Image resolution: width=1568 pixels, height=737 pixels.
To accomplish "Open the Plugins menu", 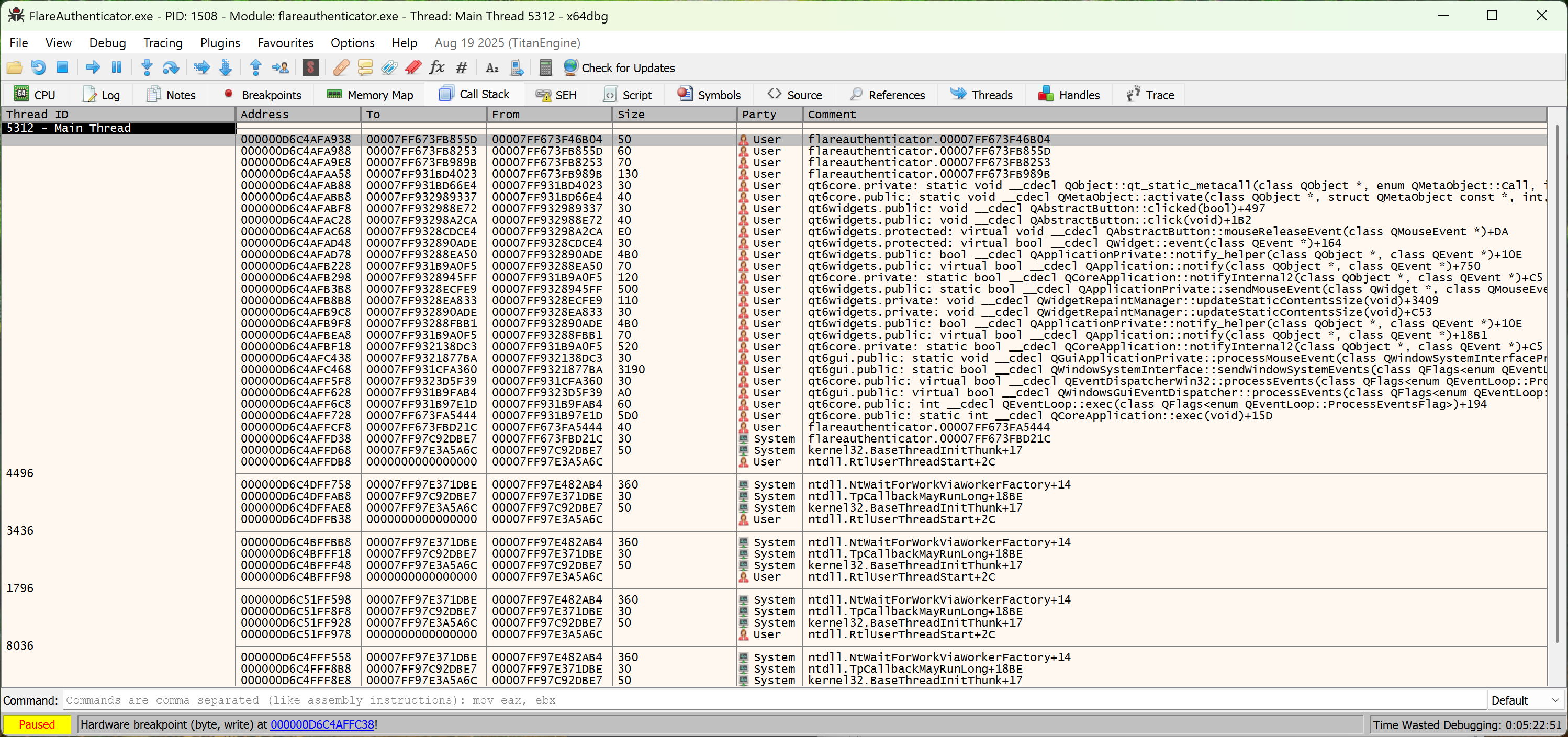I will coord(220,42).
